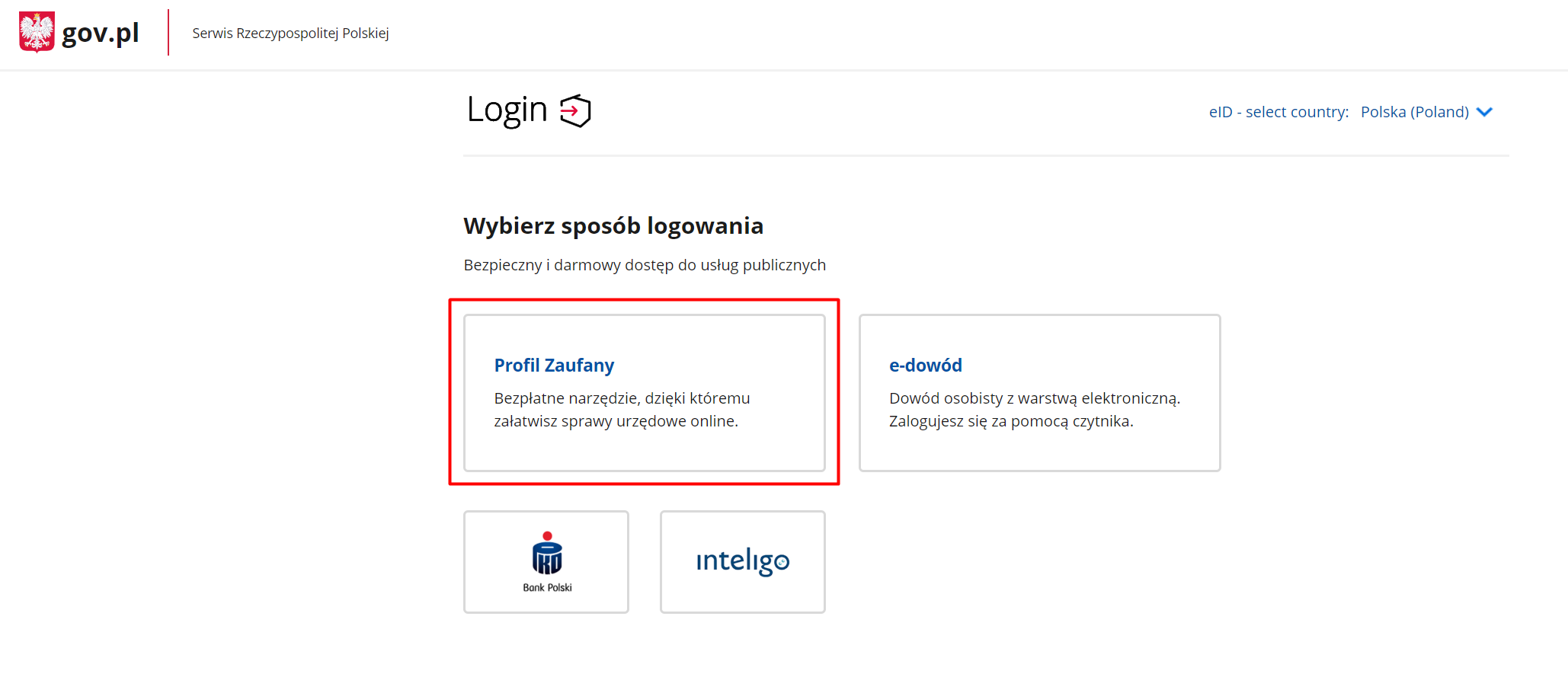Click the Profil Zaufany heading link

click(554, 366)
